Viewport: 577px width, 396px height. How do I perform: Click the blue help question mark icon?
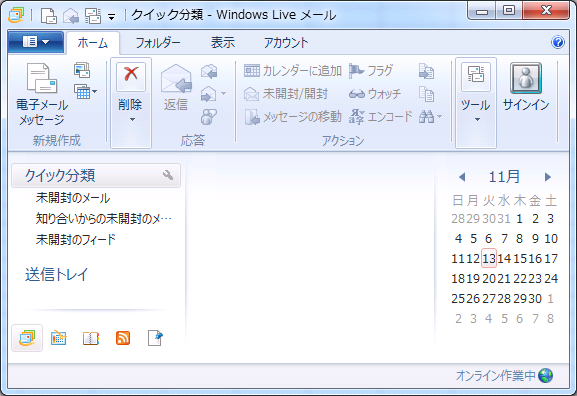558,42
